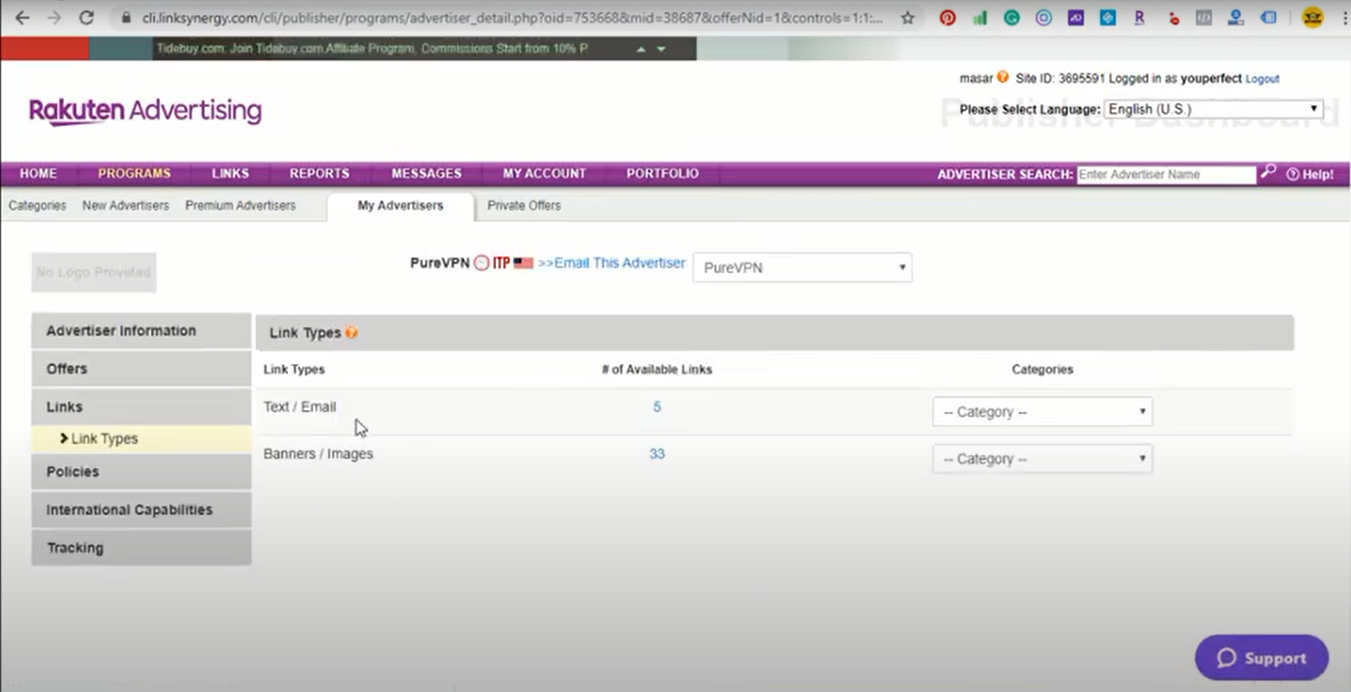Expand Links in the sidebar

point(141,407)
